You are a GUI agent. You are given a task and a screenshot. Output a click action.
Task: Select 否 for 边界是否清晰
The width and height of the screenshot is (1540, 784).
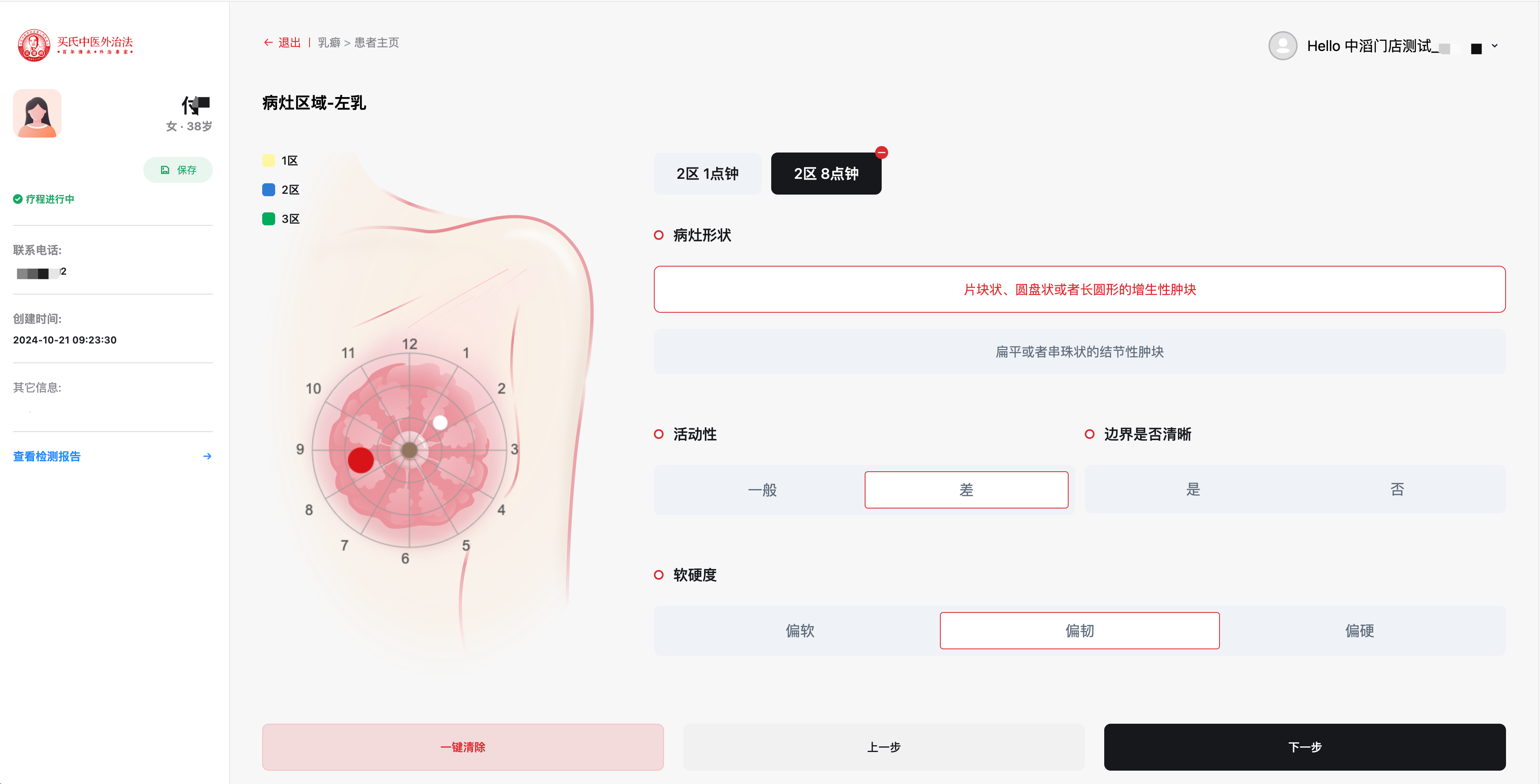click(1396, 489)
